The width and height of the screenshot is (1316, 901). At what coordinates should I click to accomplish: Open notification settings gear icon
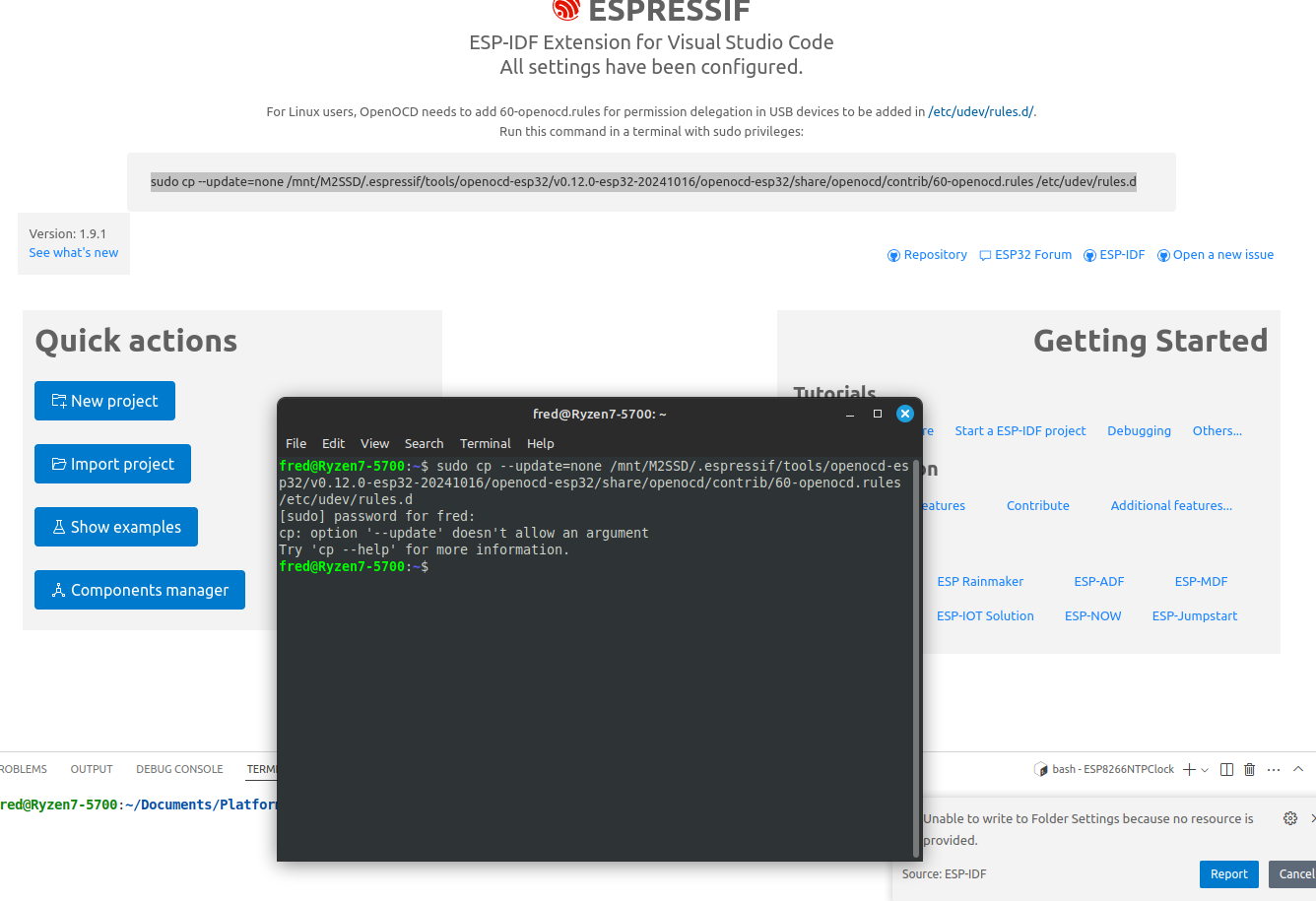click(1290, 818)
